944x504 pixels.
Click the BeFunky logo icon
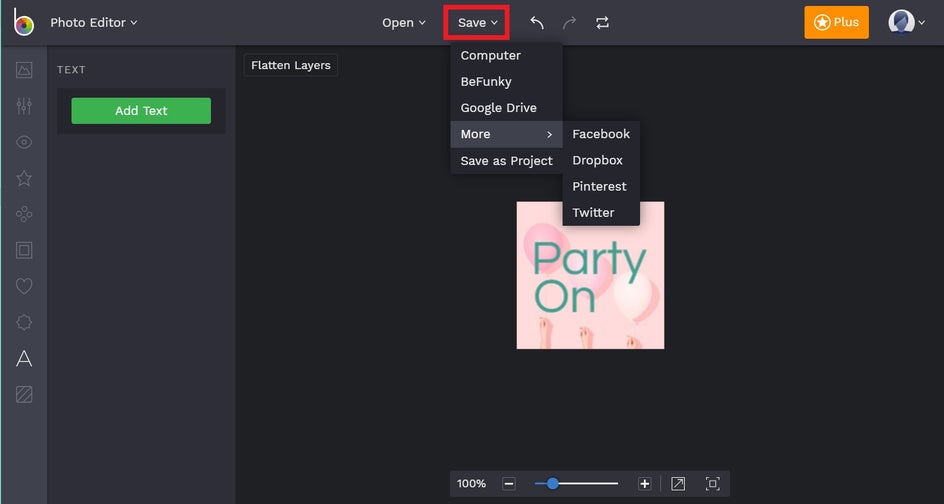click(x=23, y=22)
